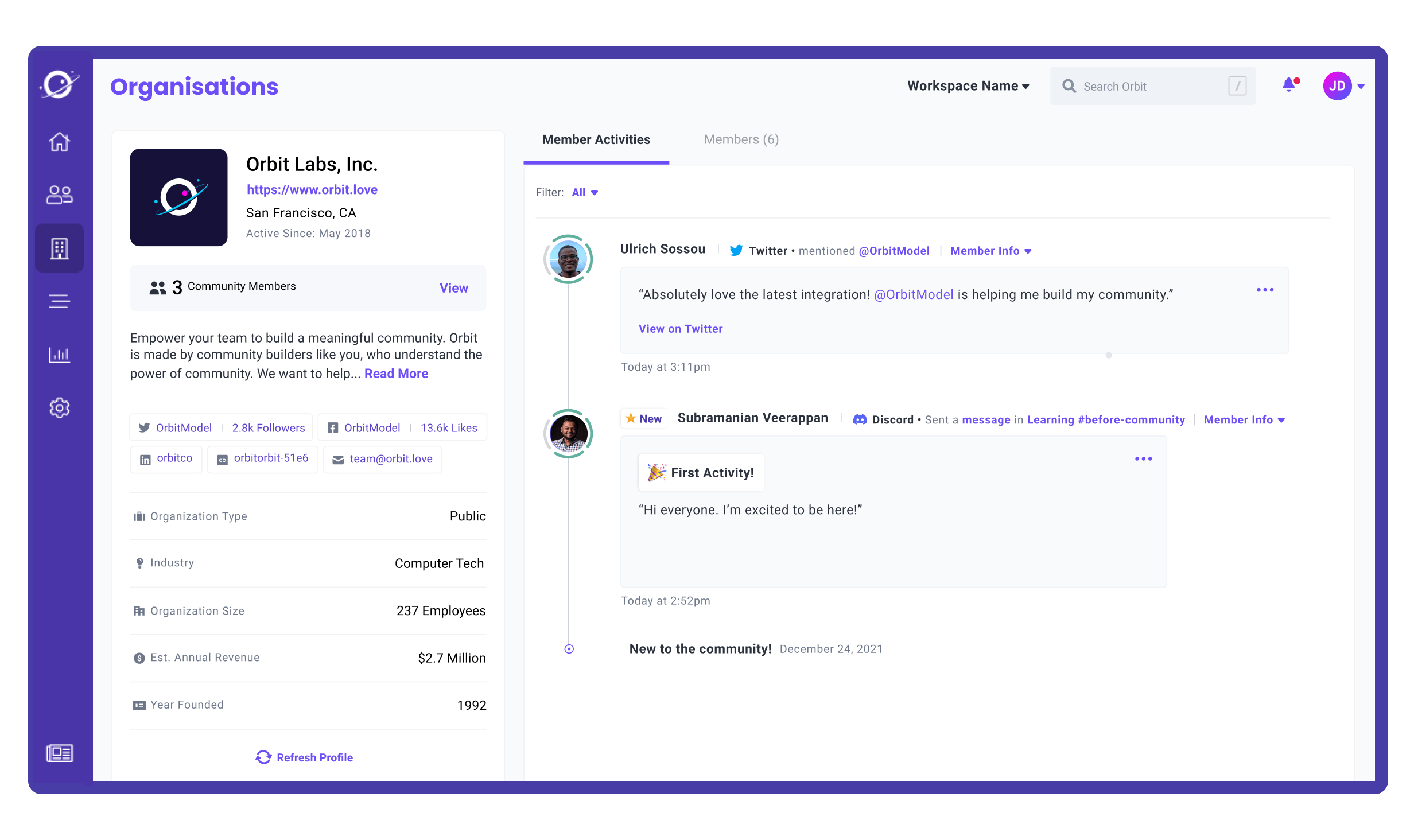Open the Filter All dropdown
The width and height of the screenshot is (1414, 840).
[x=585, y=193]
